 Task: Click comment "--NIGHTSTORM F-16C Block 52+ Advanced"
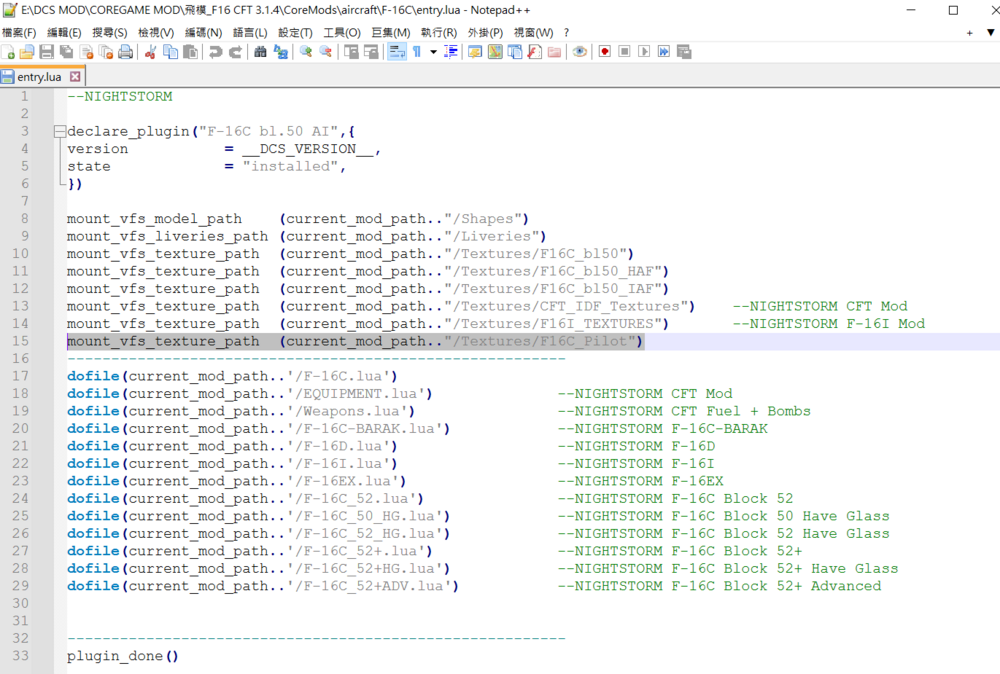point(719,586)
